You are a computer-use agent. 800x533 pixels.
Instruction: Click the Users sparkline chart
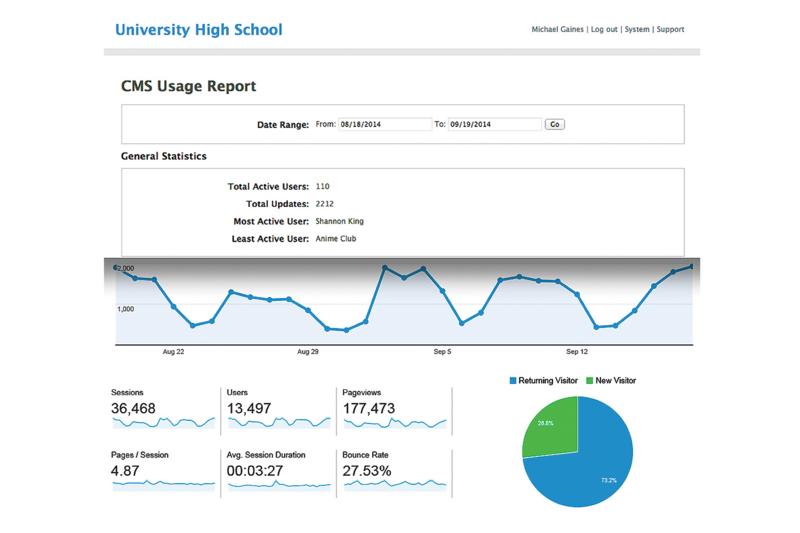coord(279,423)
